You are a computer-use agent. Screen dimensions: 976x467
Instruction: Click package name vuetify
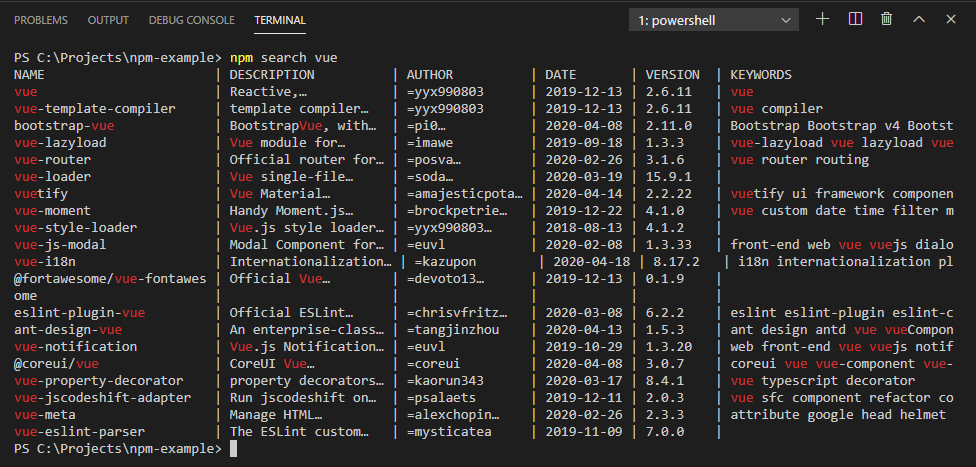coord(41,194)
